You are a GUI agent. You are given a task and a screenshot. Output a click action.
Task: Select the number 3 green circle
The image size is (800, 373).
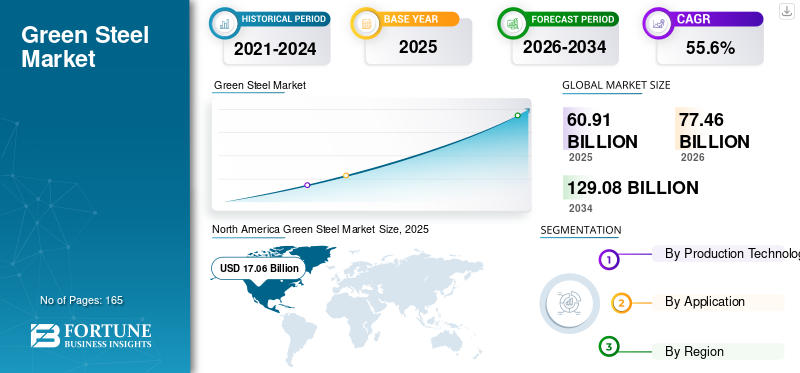pos(608,347)
